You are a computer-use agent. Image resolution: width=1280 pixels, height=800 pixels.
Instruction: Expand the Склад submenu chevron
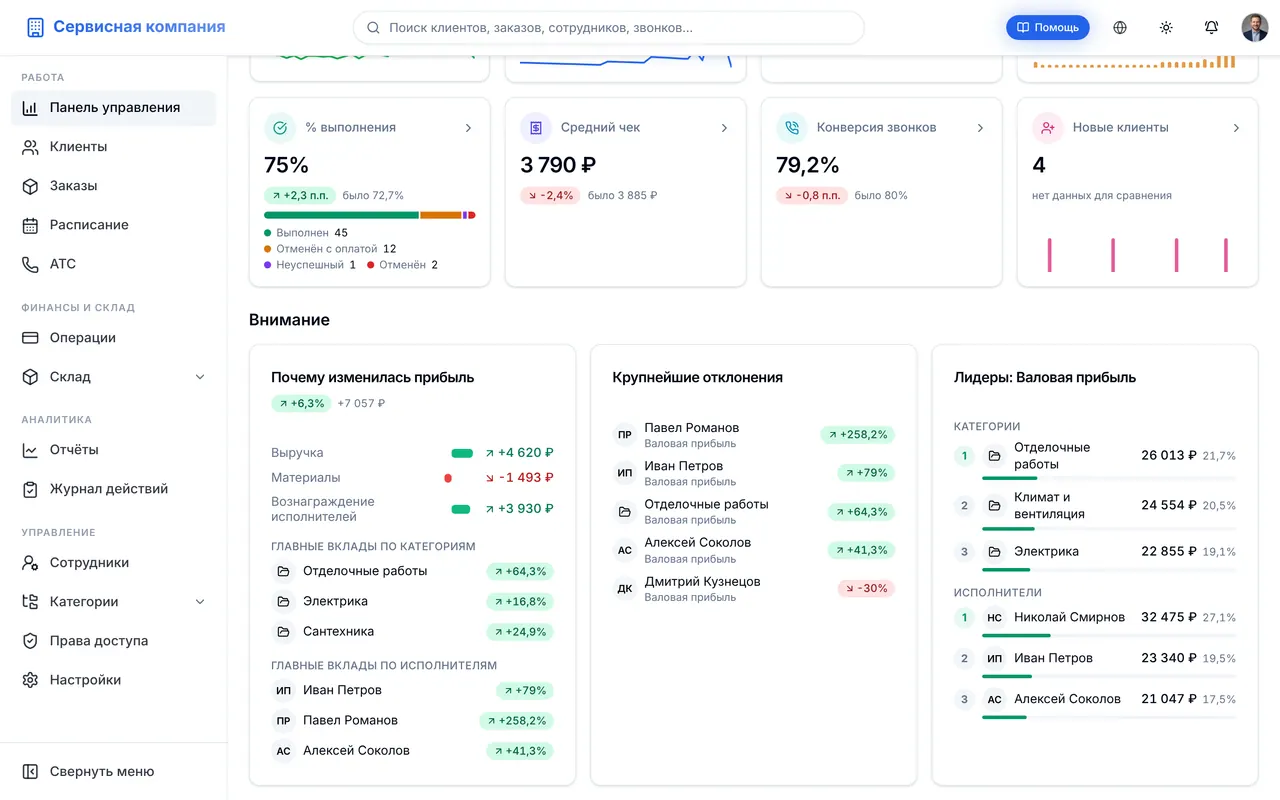tap(199, 377)
